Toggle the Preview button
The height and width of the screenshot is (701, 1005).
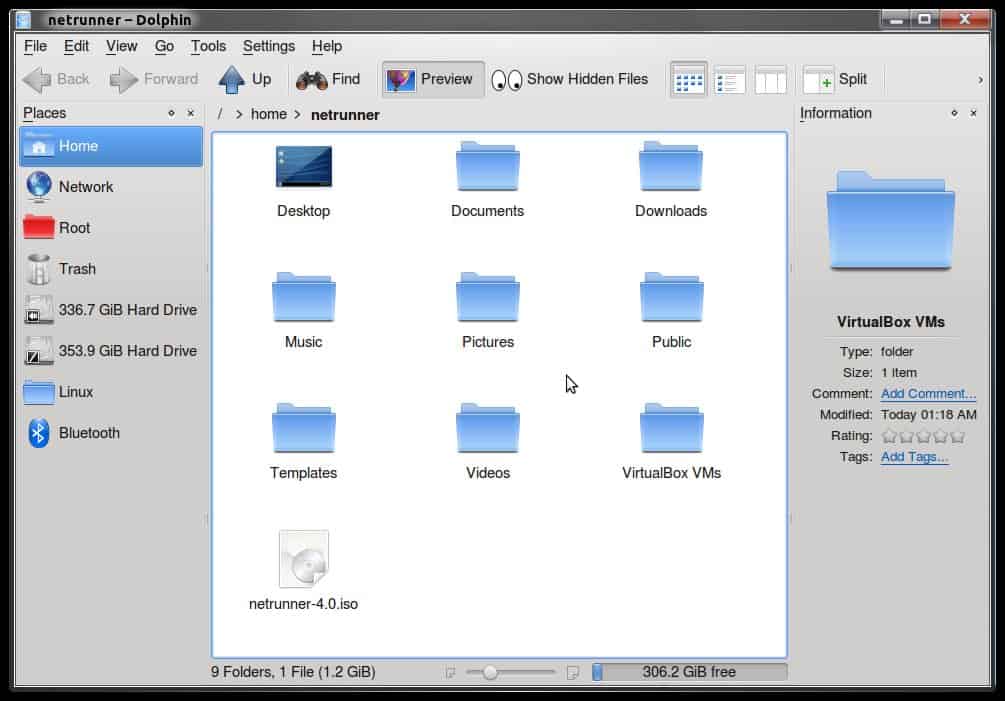(432, 79)
